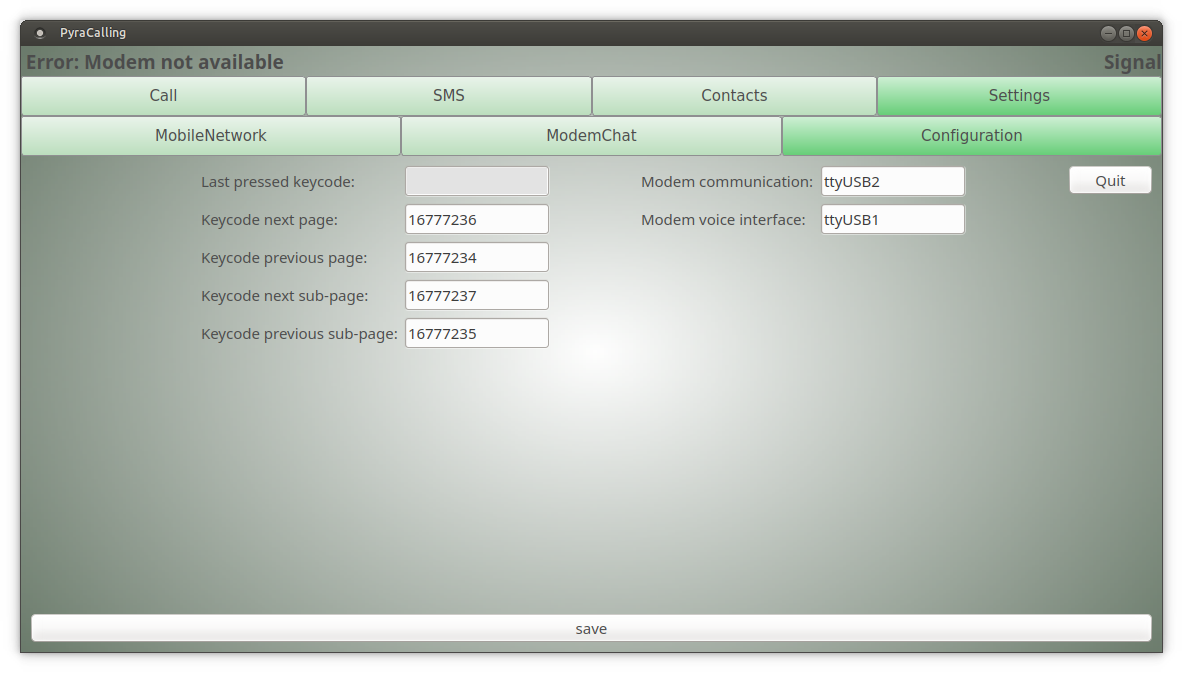This screenshot has width=1183, height=673.
Task: Select the Settings tab
Action: [1019, 96]
